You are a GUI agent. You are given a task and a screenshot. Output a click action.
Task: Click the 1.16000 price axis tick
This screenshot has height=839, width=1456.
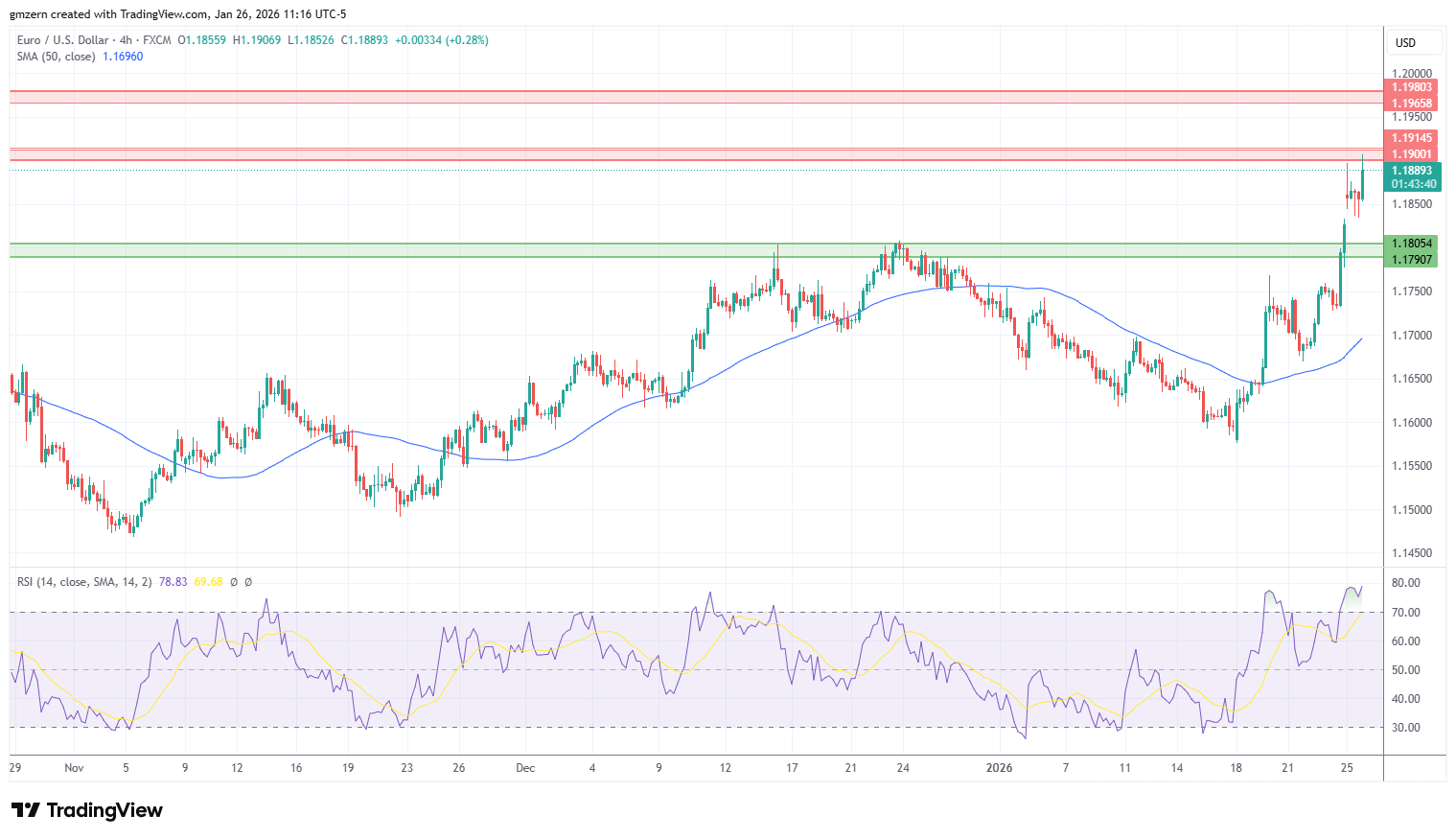click(x=1412, y=423)
